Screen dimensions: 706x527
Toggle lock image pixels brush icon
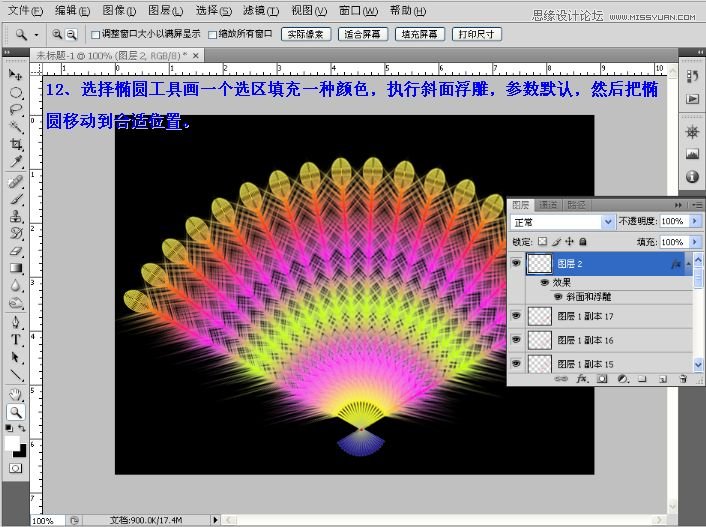coord(557,241)
